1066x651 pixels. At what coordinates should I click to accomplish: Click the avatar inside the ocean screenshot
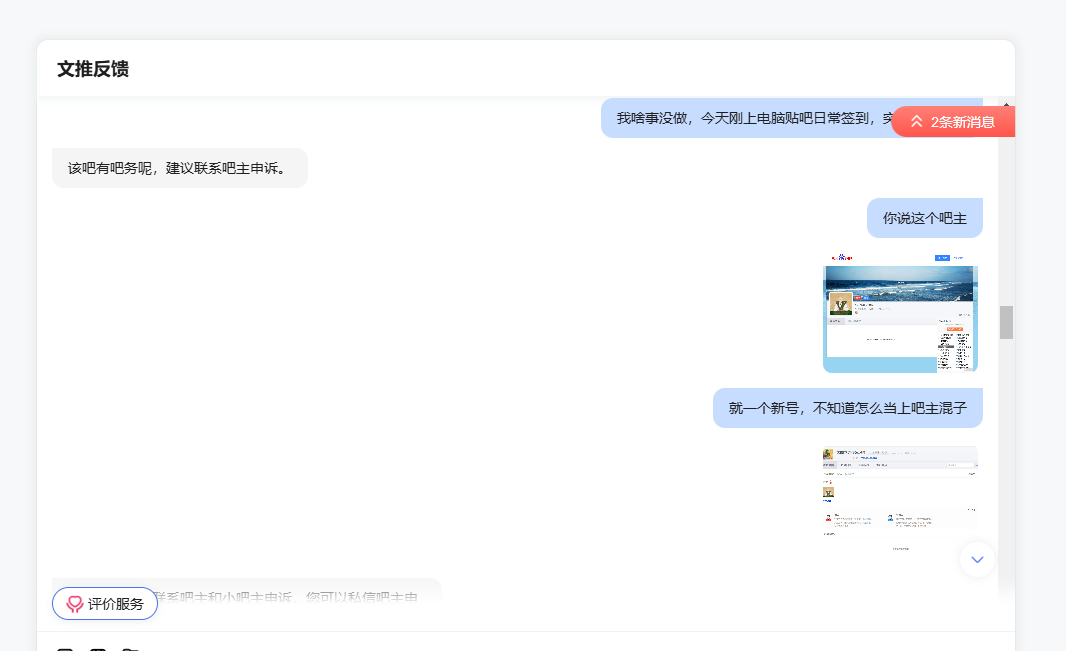[841, 304]
